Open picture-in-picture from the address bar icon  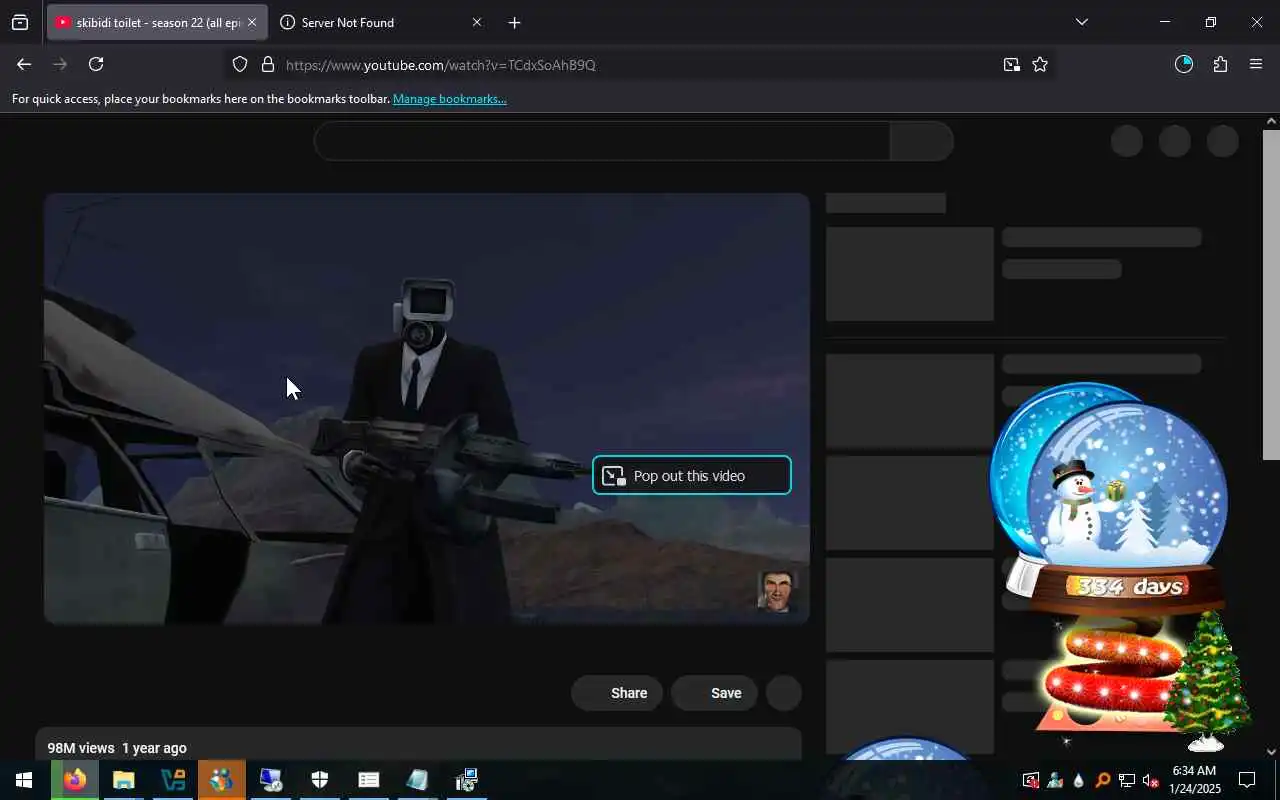(1012, 65)
